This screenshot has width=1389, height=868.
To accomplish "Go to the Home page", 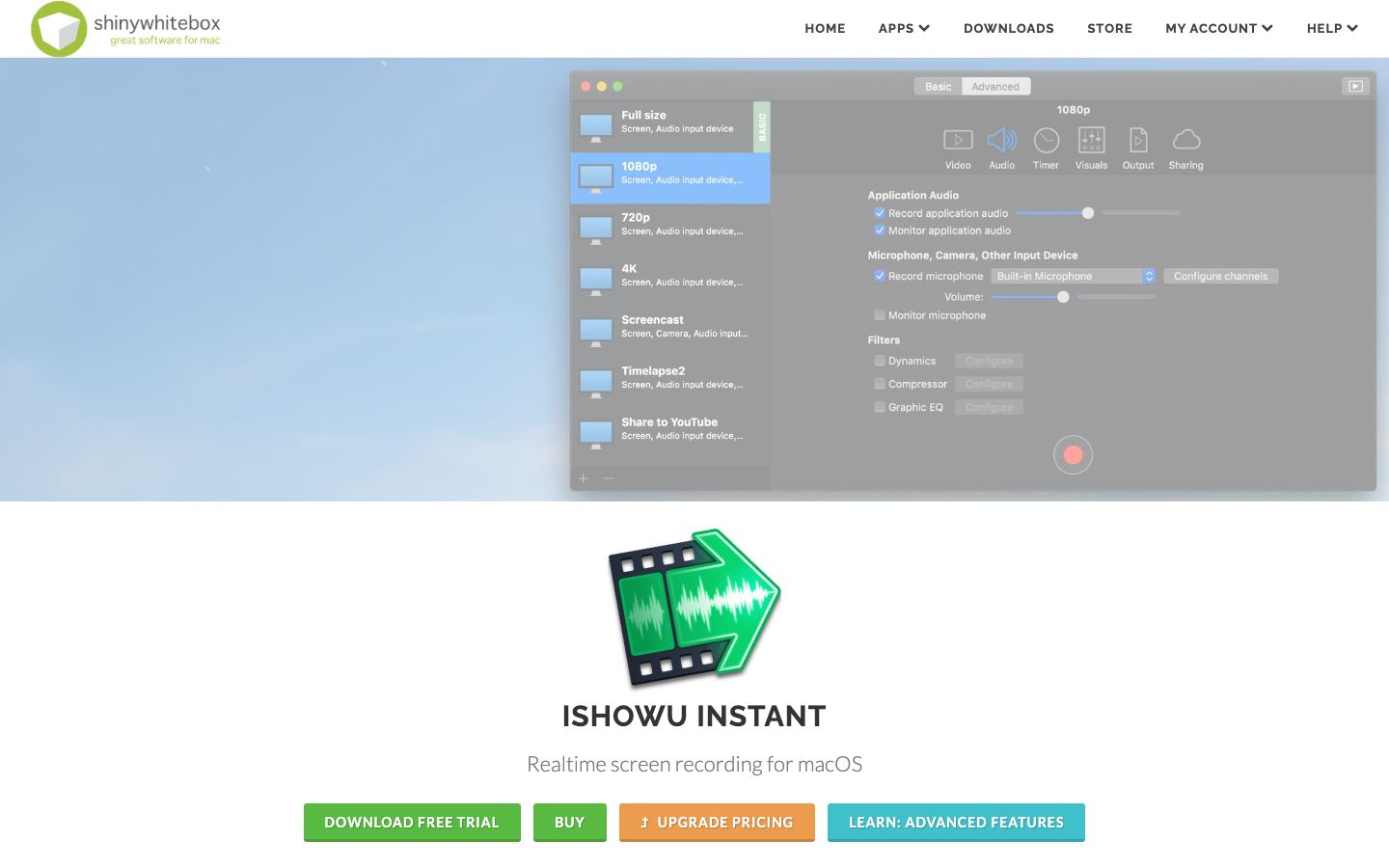I will (825, 28).
